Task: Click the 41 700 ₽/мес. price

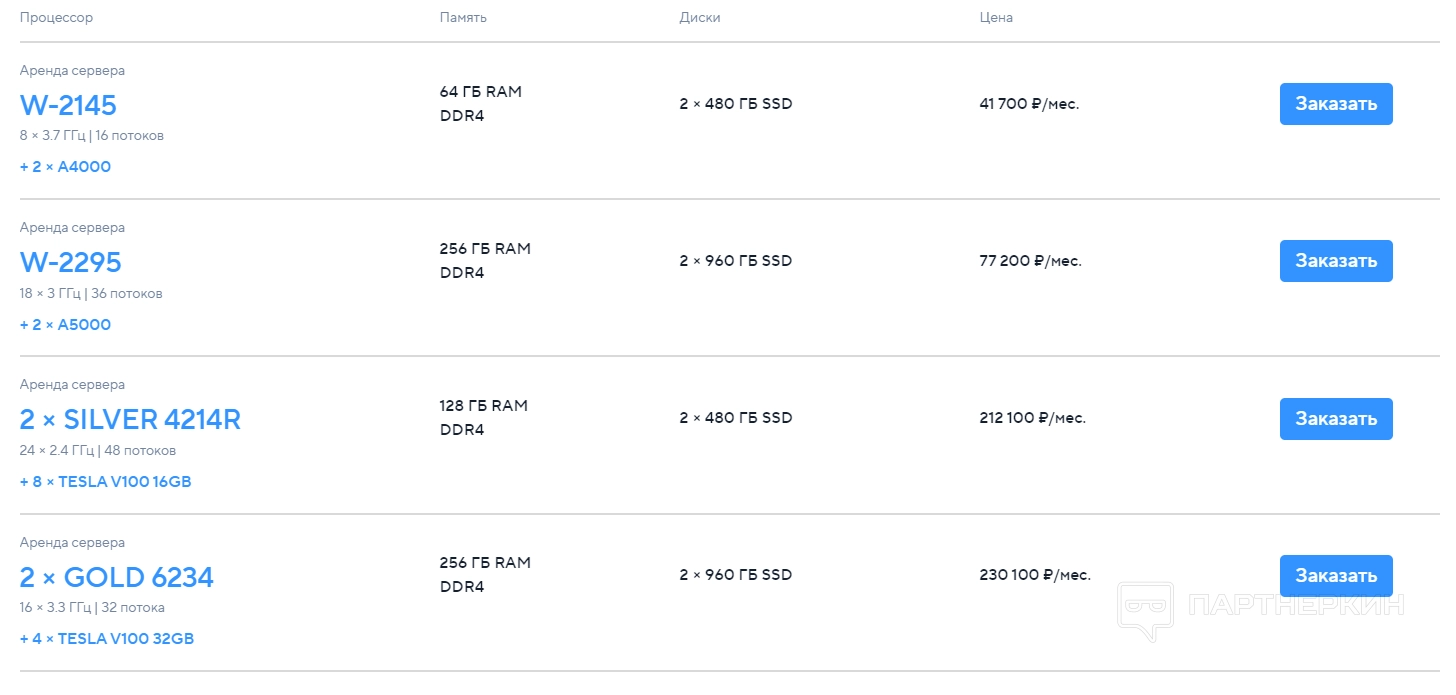Action: click(1029, 104)
